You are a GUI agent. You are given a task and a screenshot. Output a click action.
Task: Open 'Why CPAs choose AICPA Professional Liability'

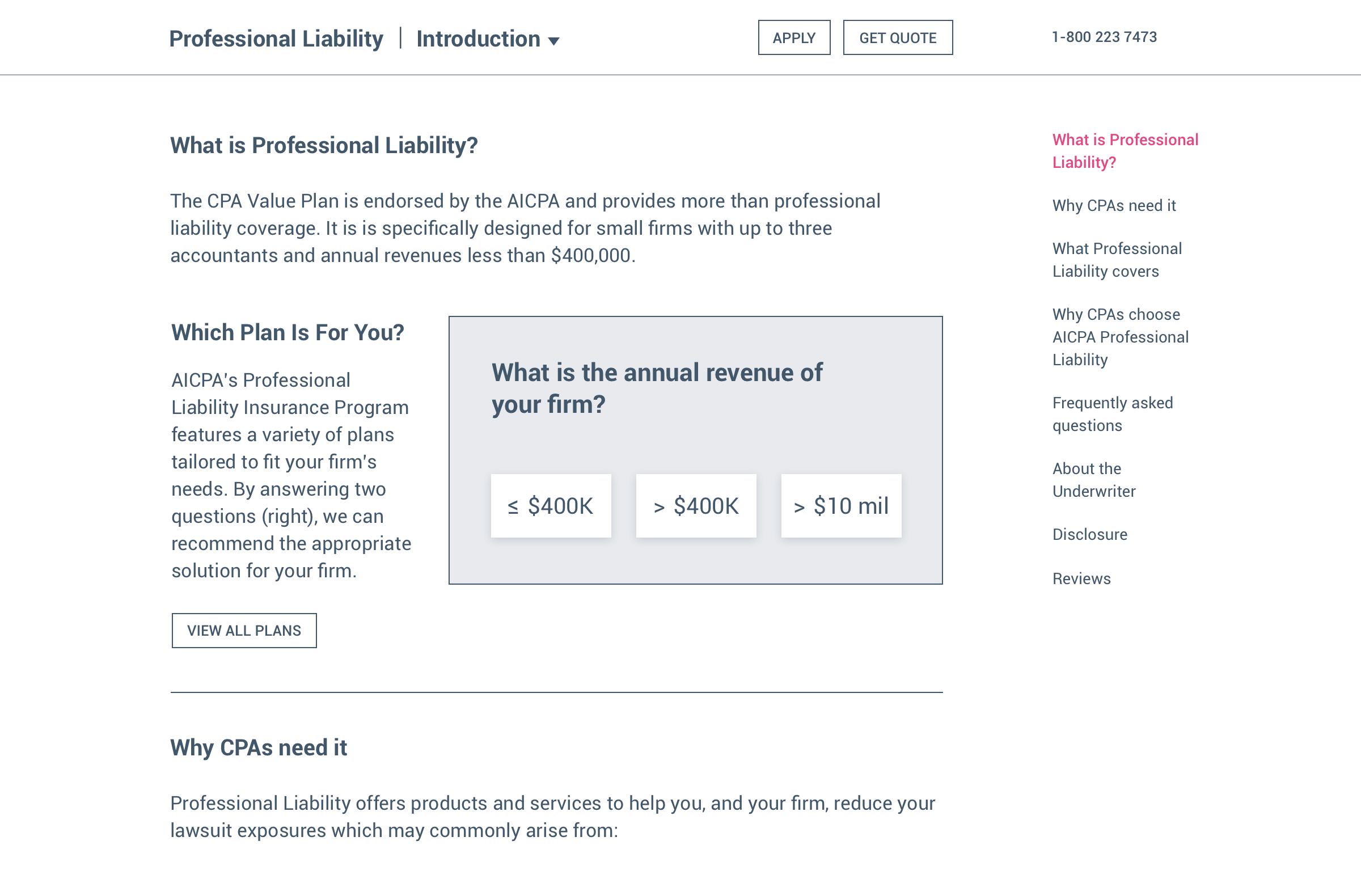pyautogui.click(x=1119, y=337)
